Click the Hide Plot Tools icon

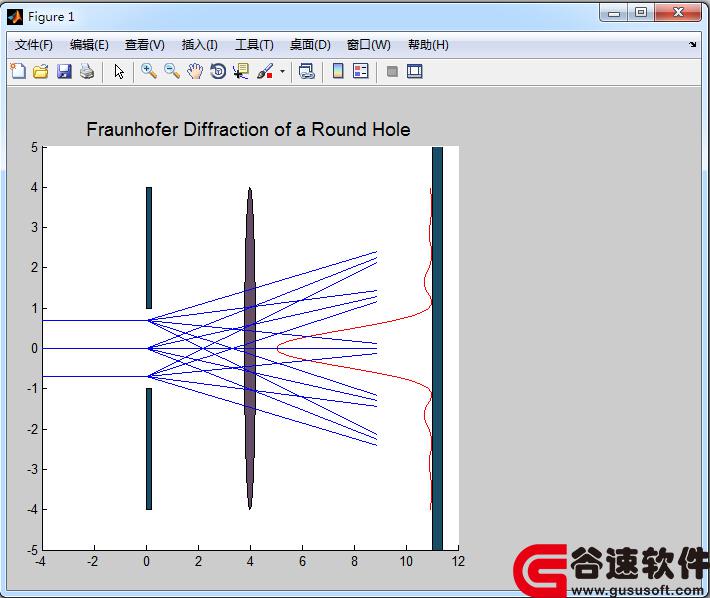tap(393, 71)
